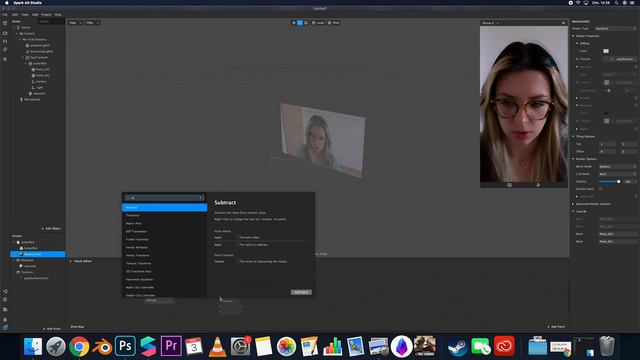Toggle the Pivot button in viewport toolbar
This screenshot has width=640, height=360.
(x=333, y=23)
